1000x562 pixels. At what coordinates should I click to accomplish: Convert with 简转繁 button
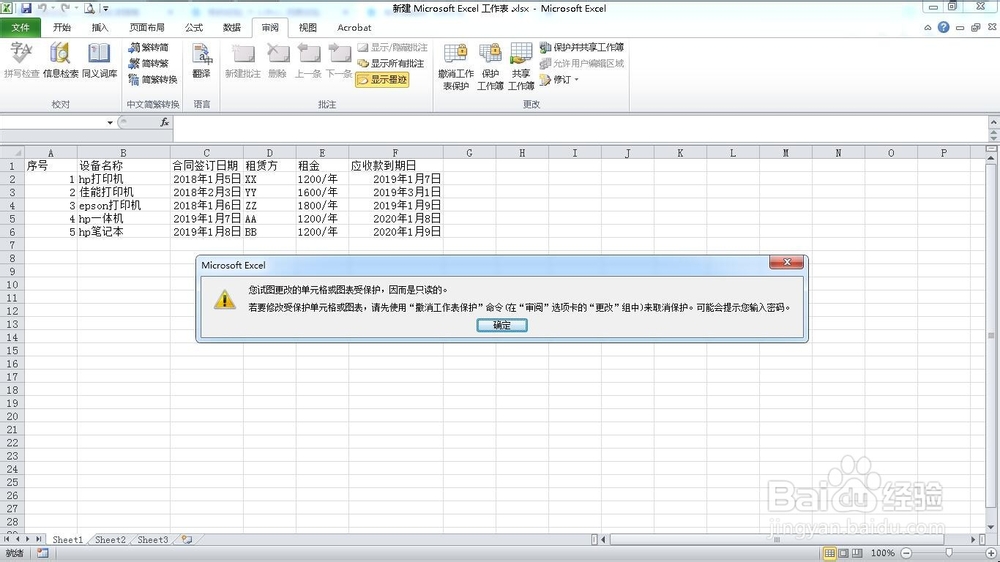(x=149, y=63)
